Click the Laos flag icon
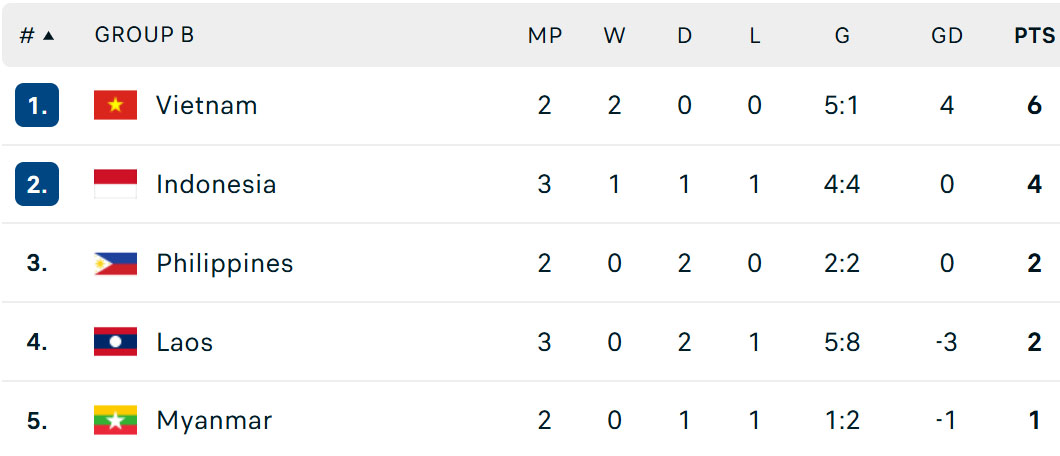The height and width of the screenshot is (456, 1060). pos(116,342)
